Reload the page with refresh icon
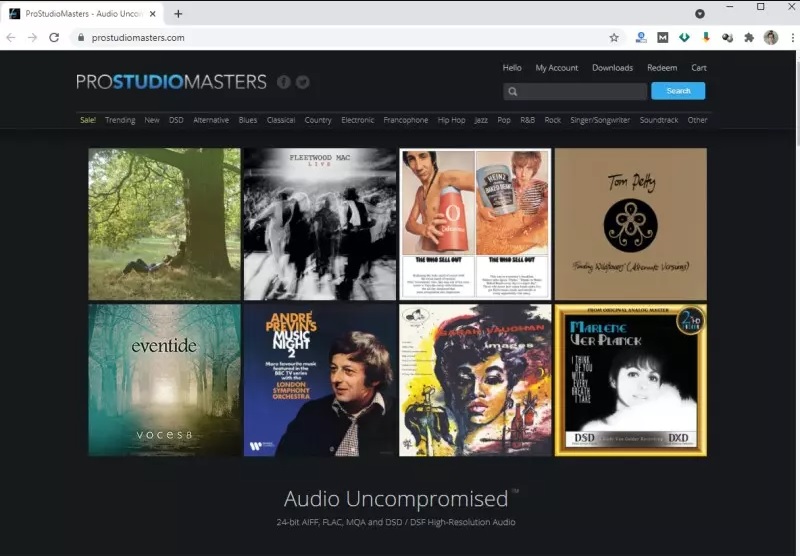This screenshot has height=556, width=800. click(54, 38)
